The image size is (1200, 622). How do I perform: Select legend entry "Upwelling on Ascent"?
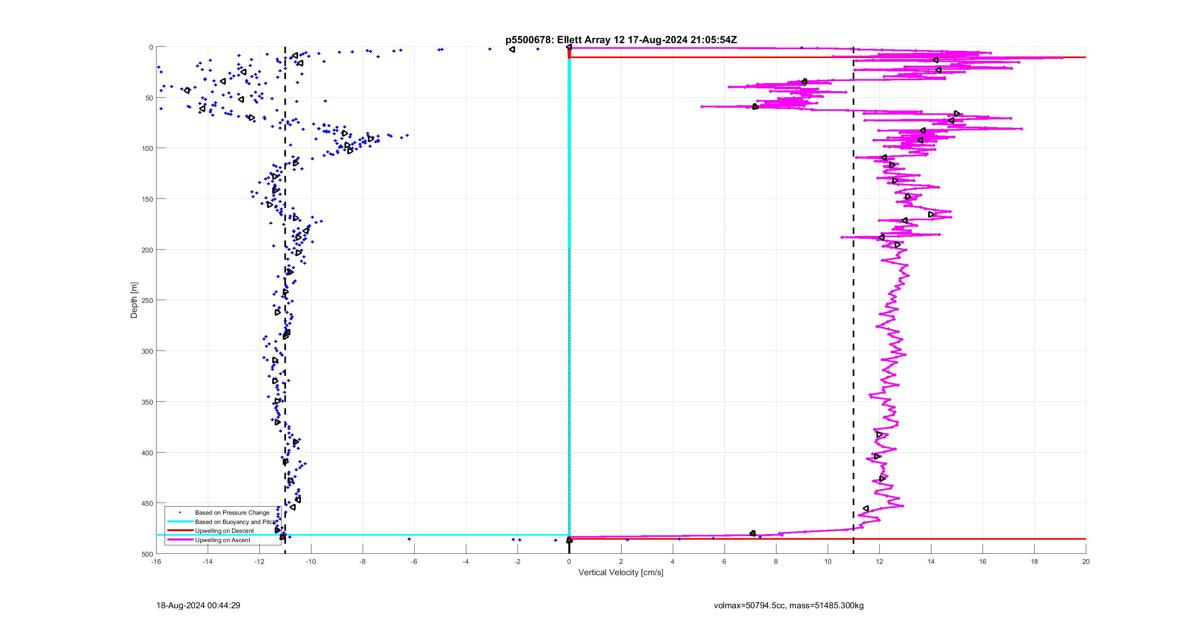pos(224,539)
